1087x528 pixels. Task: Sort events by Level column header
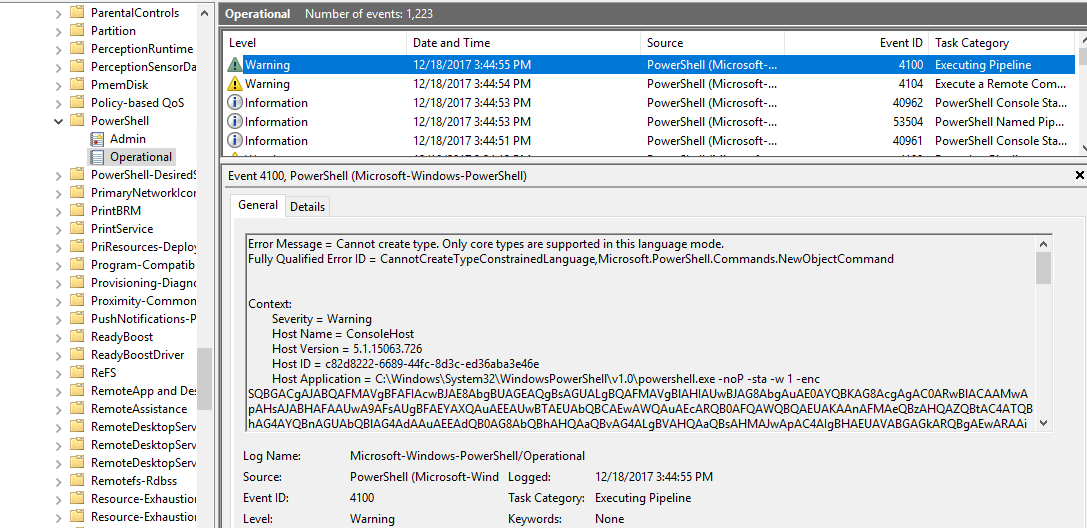click(x=243, y=43)
